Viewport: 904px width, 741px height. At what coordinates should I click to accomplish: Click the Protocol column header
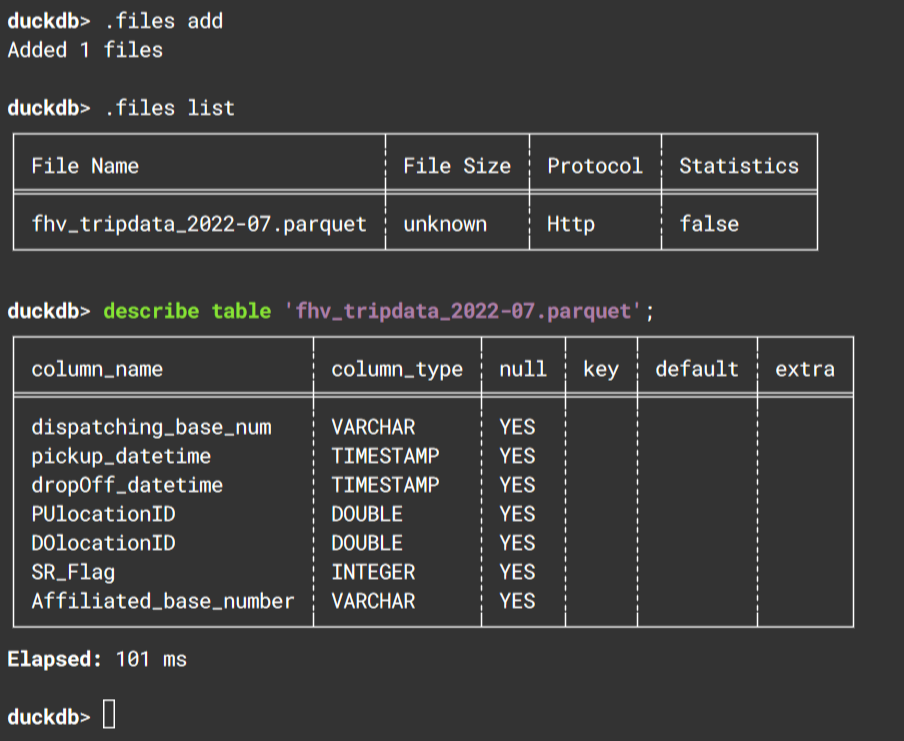pos(594,166)
